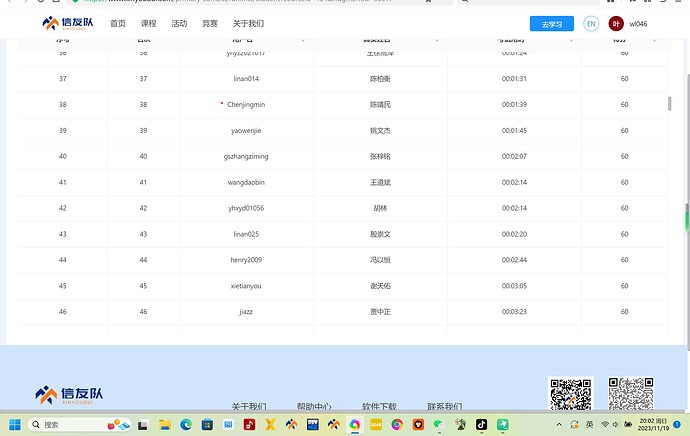Click time value 00:02:07

point(514,157)
